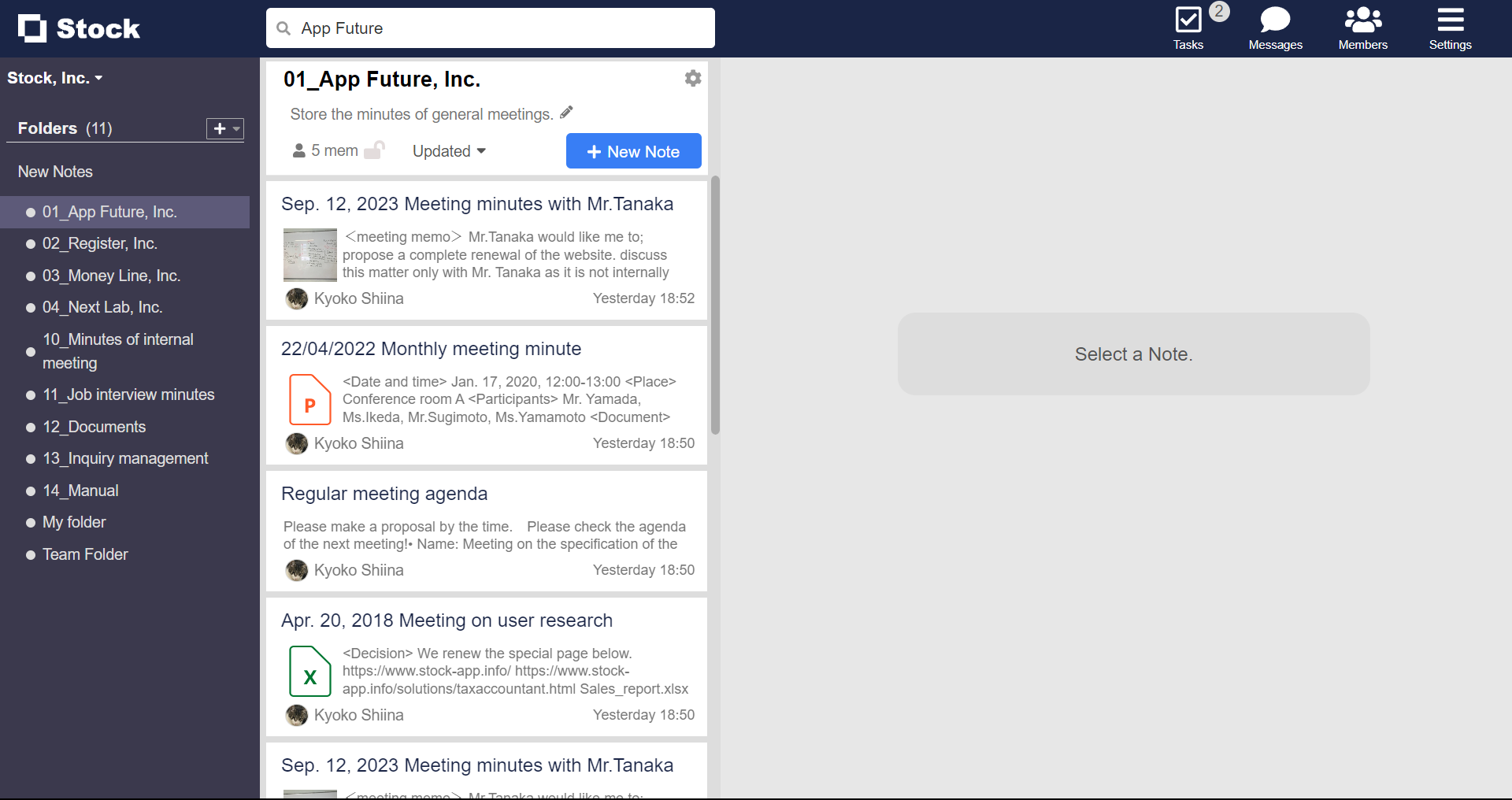Click the New Note button
Image resolution: width=1512 pixels, height=800 pixels.
[x=633, y=150]
